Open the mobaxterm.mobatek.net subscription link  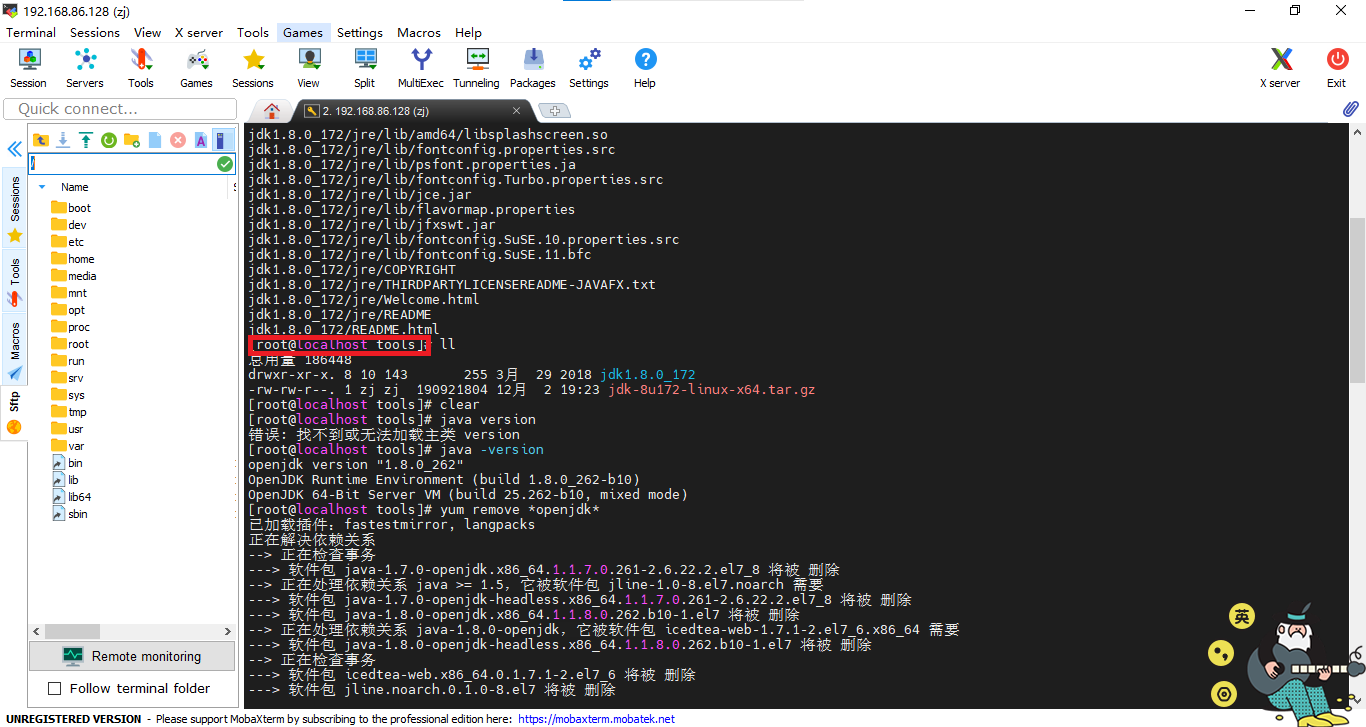point(597,719)
